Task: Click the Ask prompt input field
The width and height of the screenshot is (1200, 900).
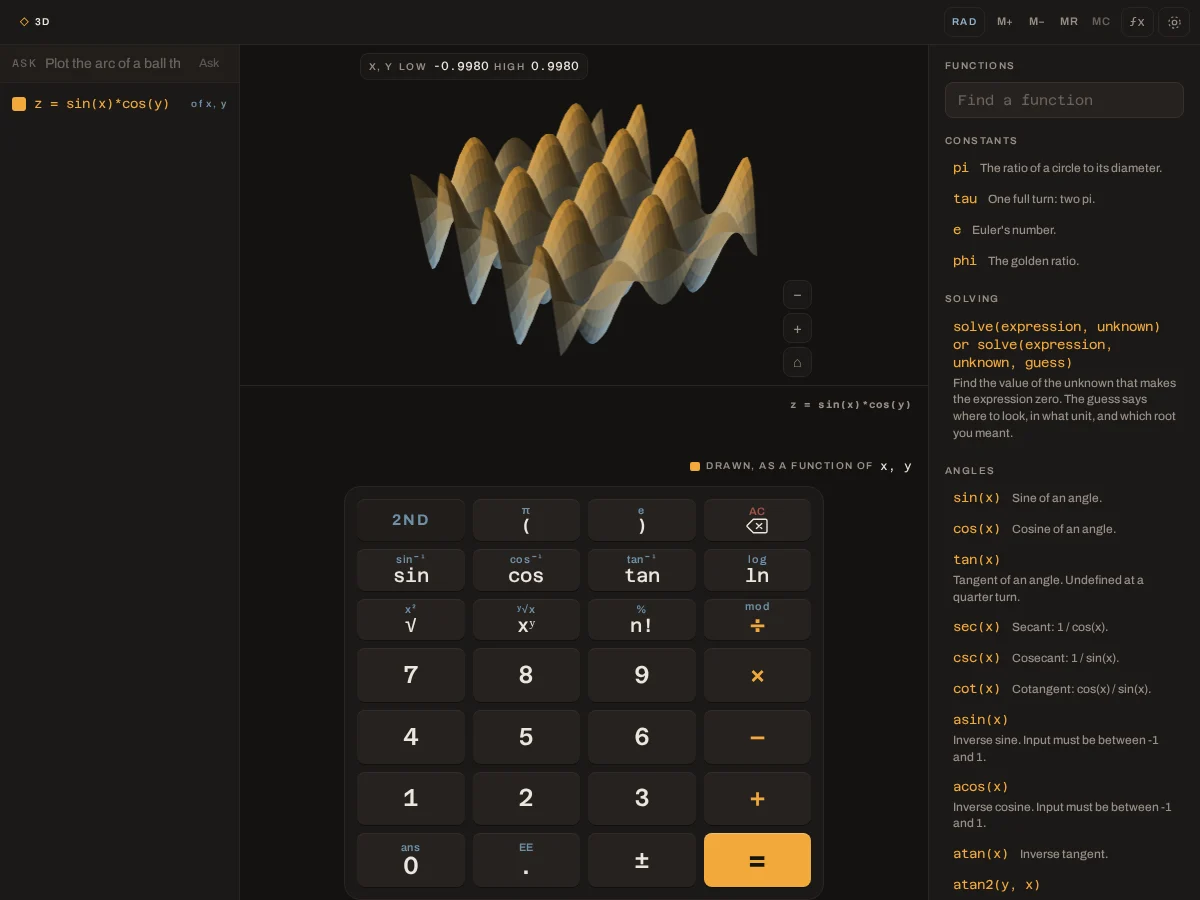Action: click(115, 63)
